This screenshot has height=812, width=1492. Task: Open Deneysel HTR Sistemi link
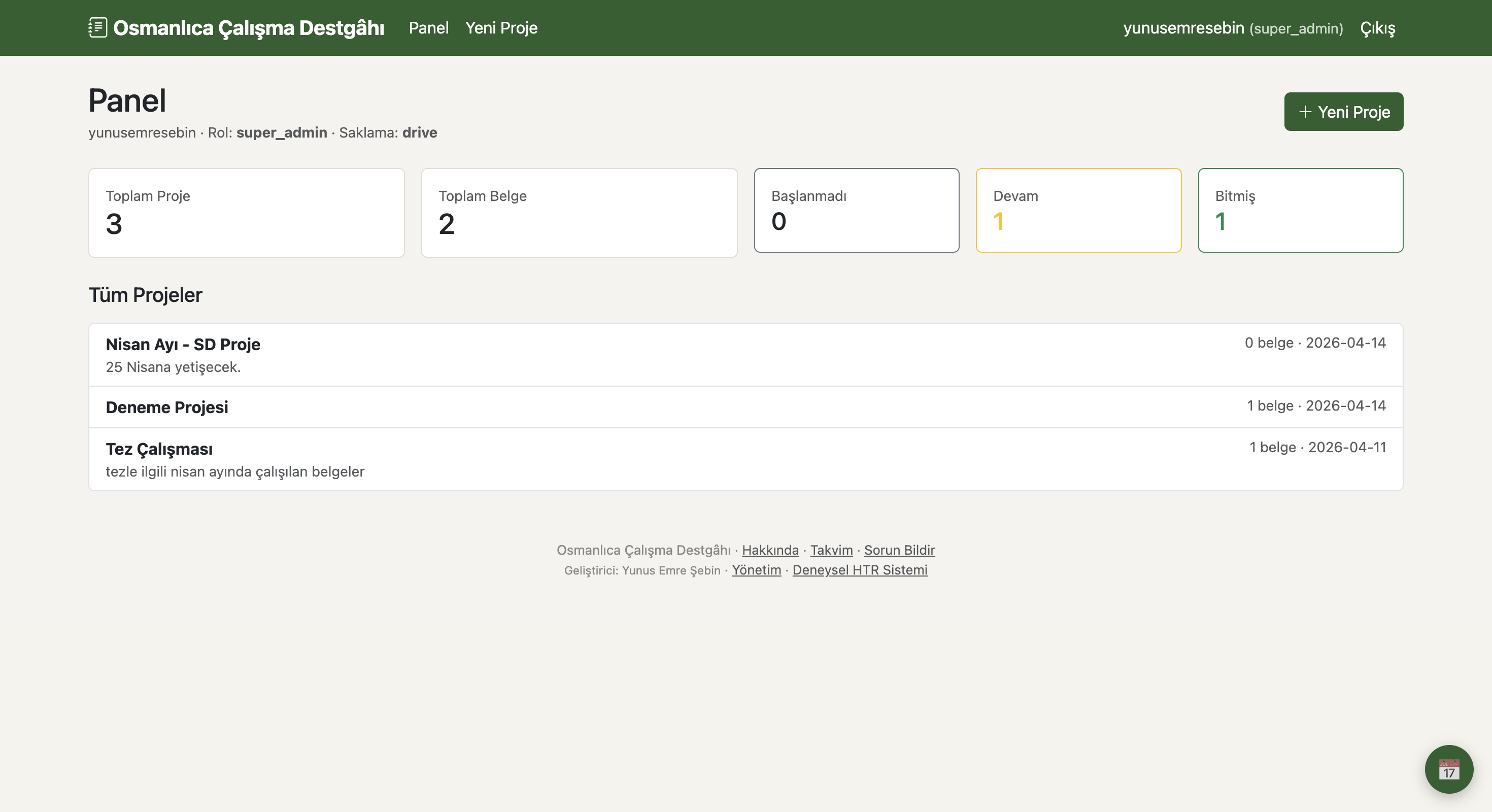(x=860, y=570)
